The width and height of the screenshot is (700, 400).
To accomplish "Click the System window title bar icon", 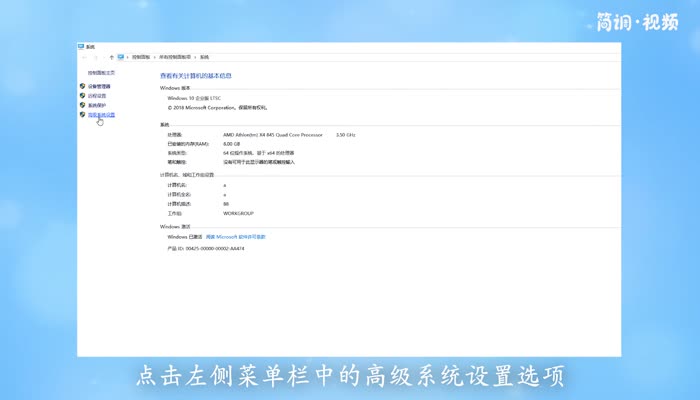I will 82,47.
